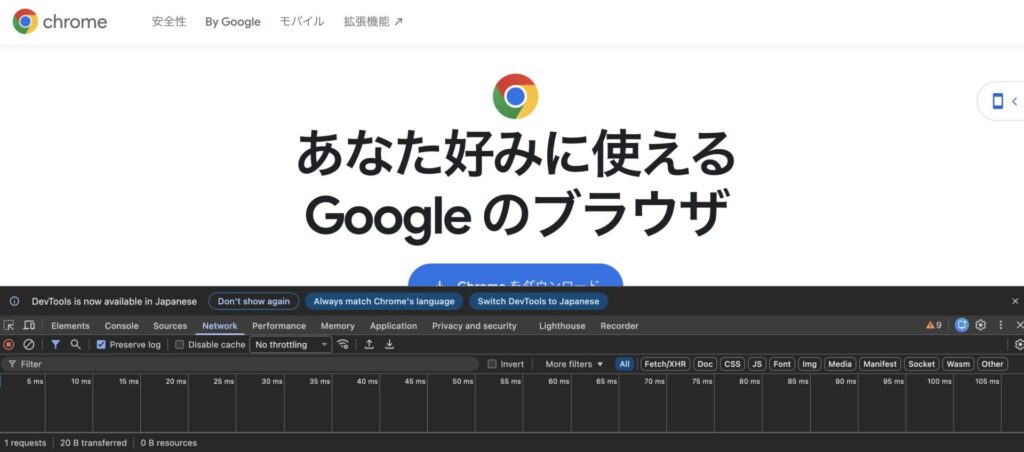This screenshot has width=1024, height=452.
Task: Open Network panel settings gear
Action: [x=1019, y=344]
